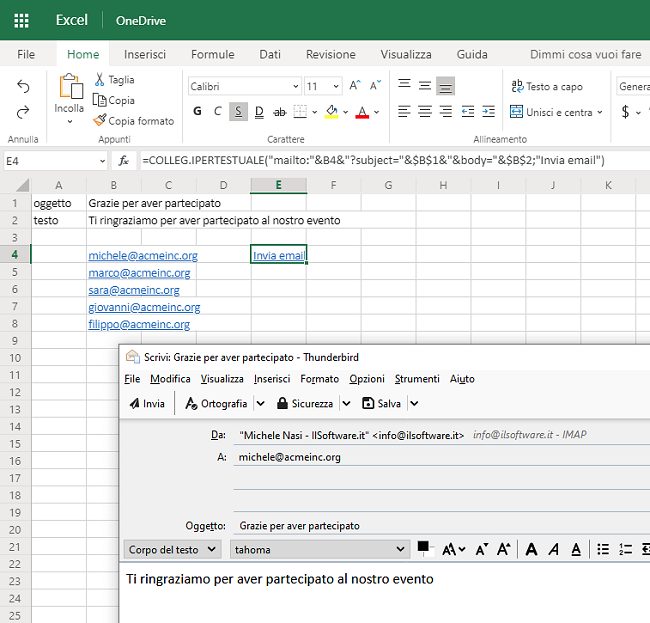
Task: Toggle bold G formatting in Excel
Action: [197, 112]
